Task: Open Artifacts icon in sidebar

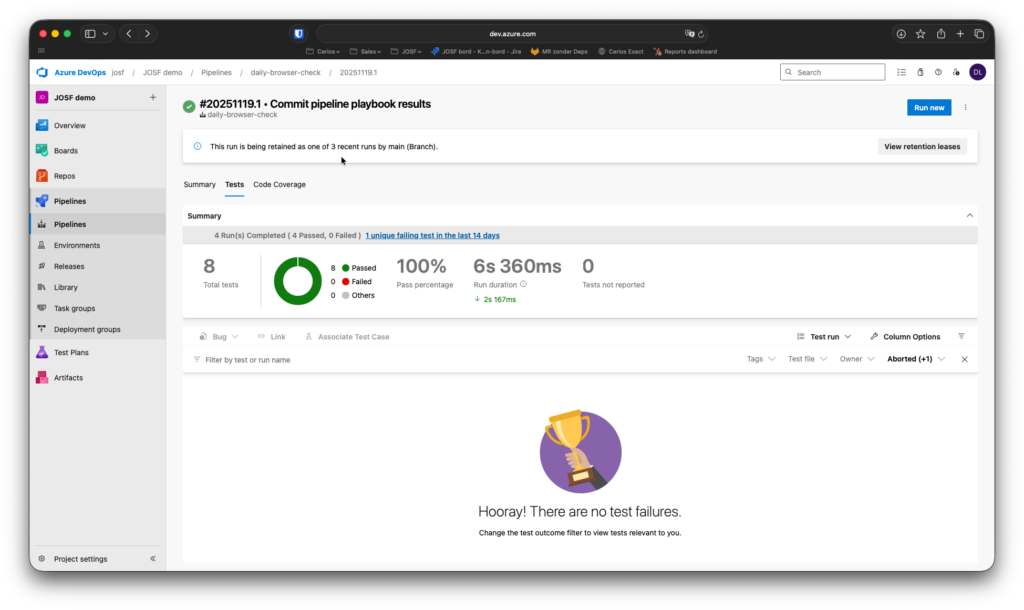Action: click(42, 378)
